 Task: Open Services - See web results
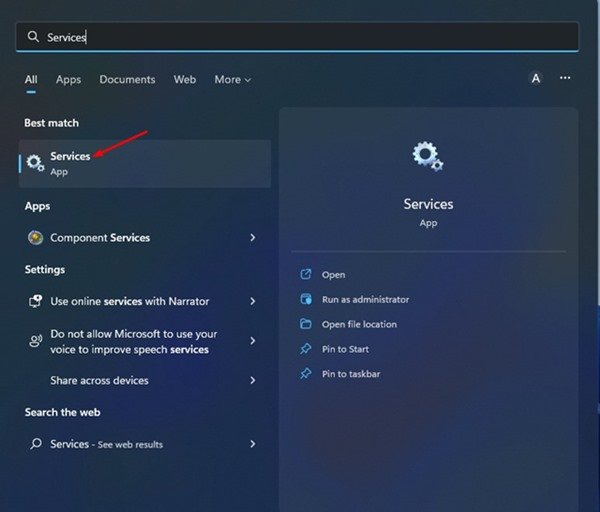point(145,444)
